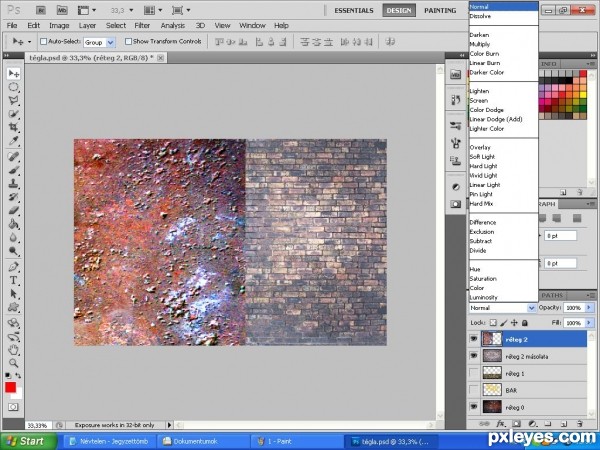Hide the réteg 0 layer
The image size is (600, 450).
point(474,407)
